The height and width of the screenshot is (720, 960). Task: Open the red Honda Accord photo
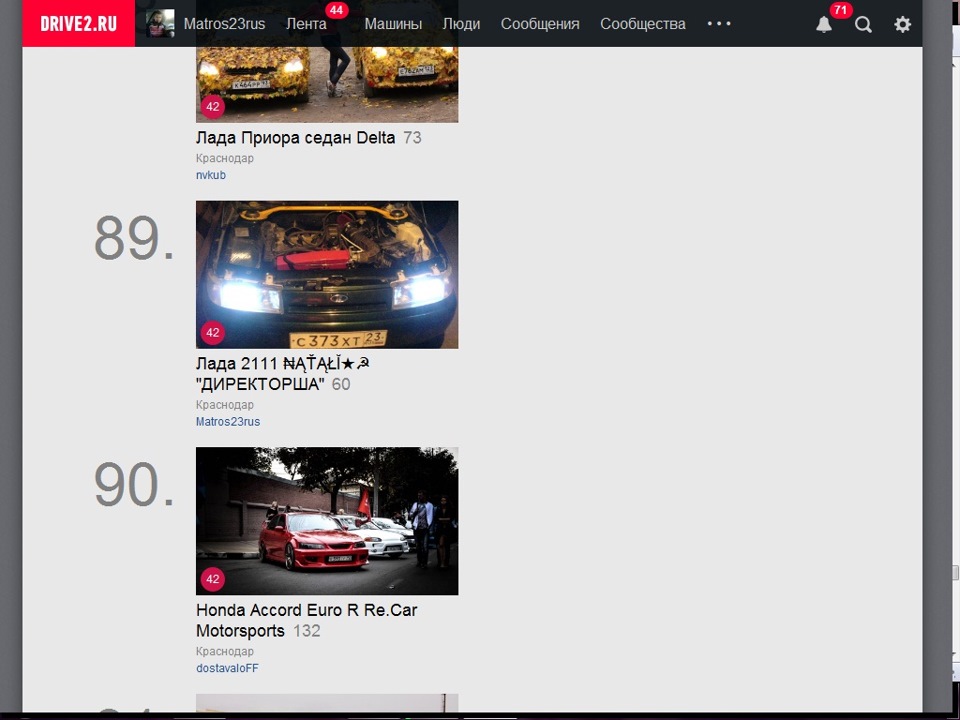tap(327, 521)
